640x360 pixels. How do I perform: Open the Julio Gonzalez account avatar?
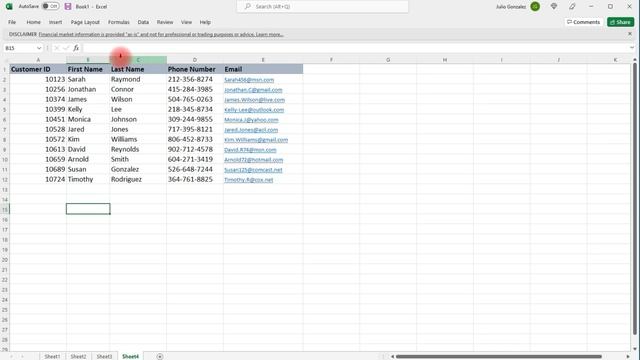click(x=535, y=7)
